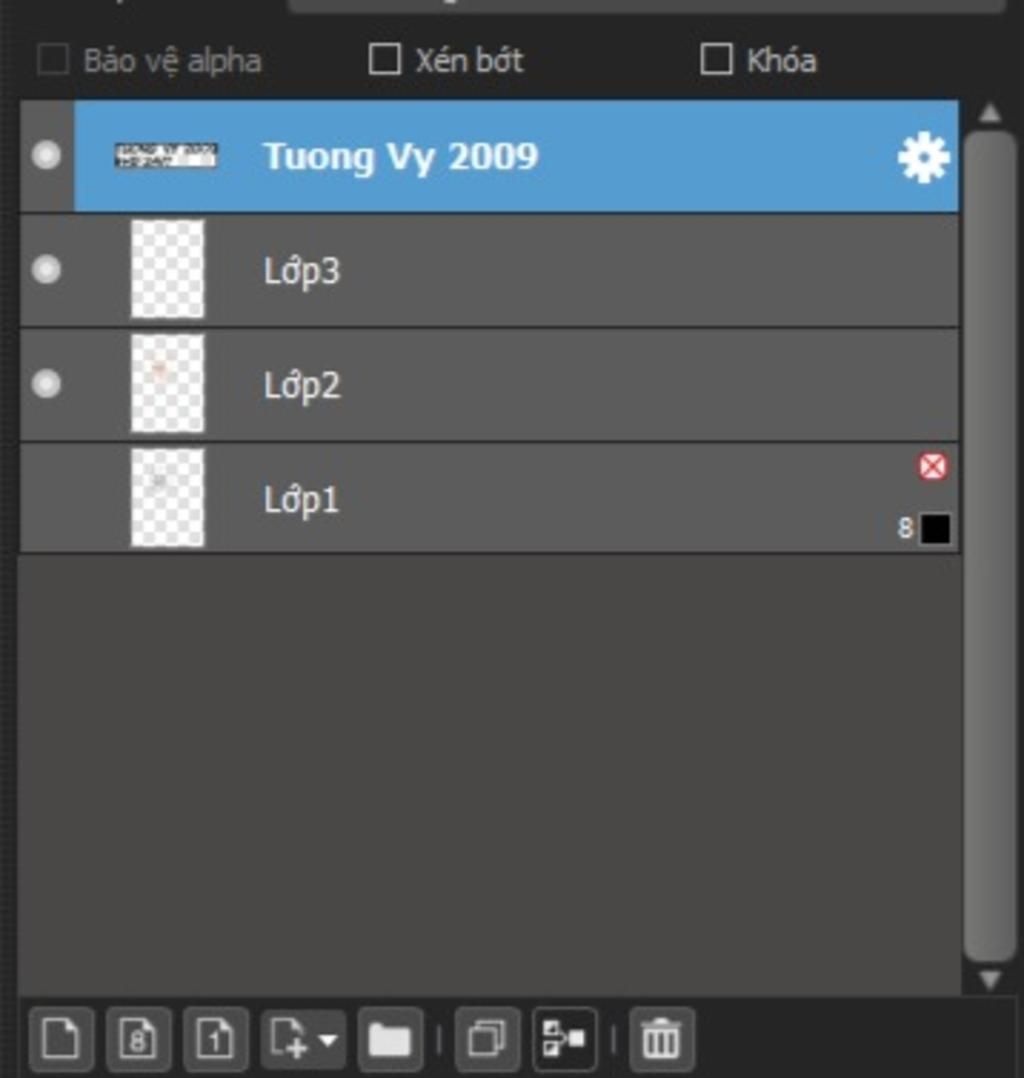Hide the Lớp2 layer

tap(46, 384)
